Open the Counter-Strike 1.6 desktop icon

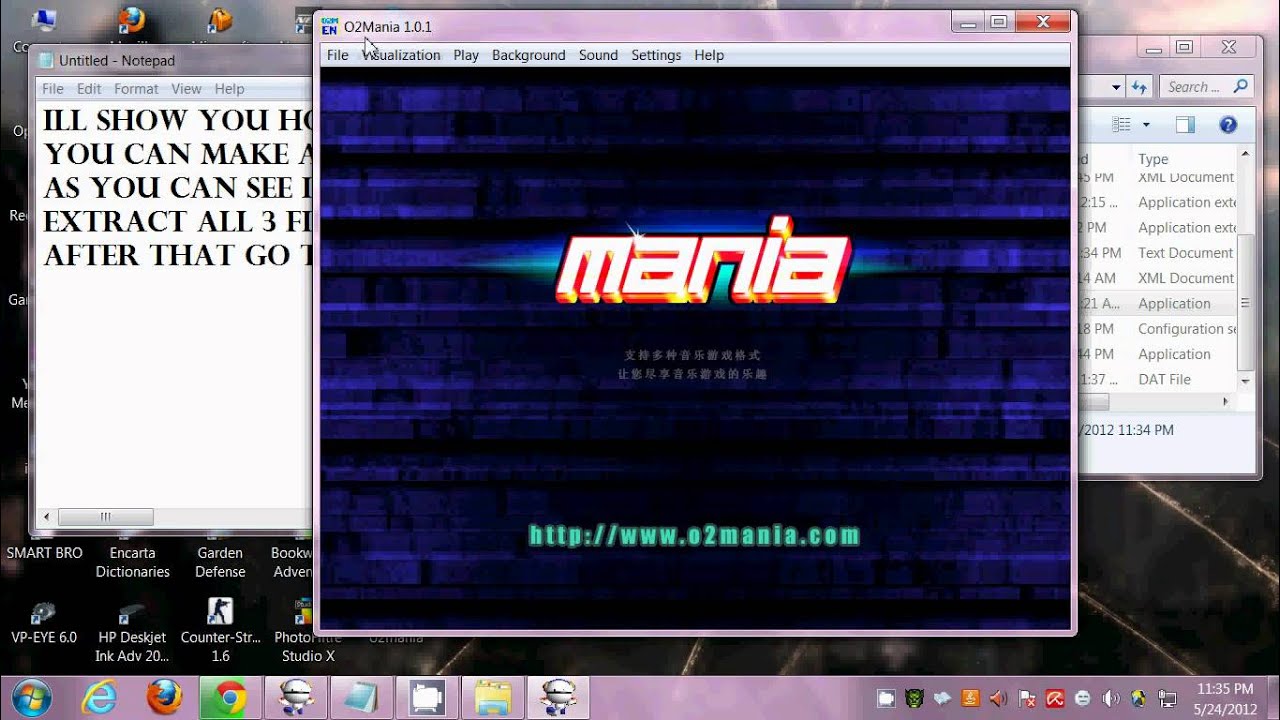pyautogui.click(x=220, y=632)
